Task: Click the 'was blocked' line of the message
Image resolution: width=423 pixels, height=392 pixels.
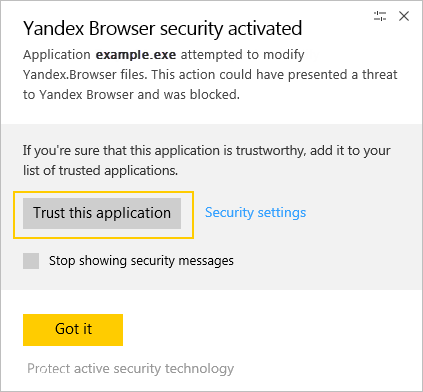Action: click(131, 95)
